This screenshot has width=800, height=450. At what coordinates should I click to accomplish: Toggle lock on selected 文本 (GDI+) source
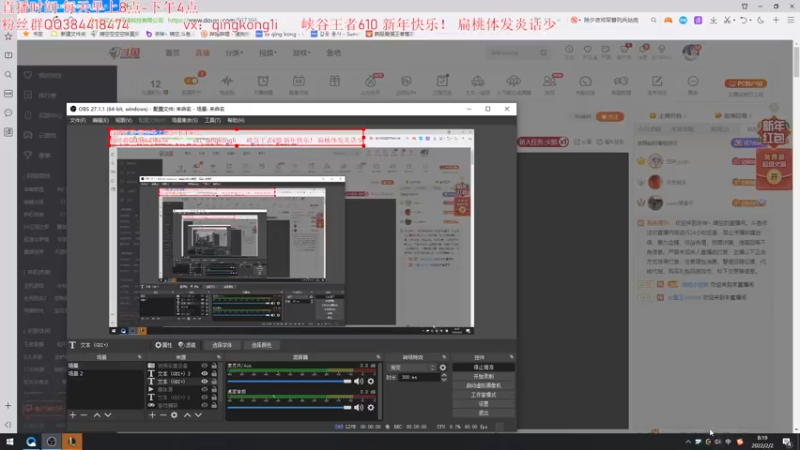(x=214, y=381)
